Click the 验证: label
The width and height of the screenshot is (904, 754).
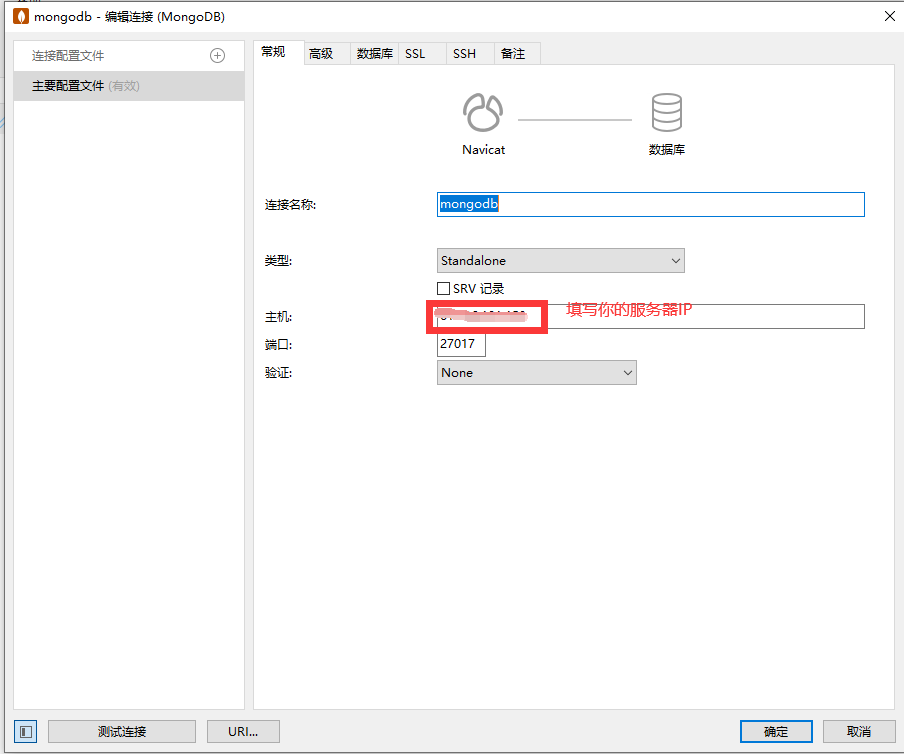tap(278, 372)
